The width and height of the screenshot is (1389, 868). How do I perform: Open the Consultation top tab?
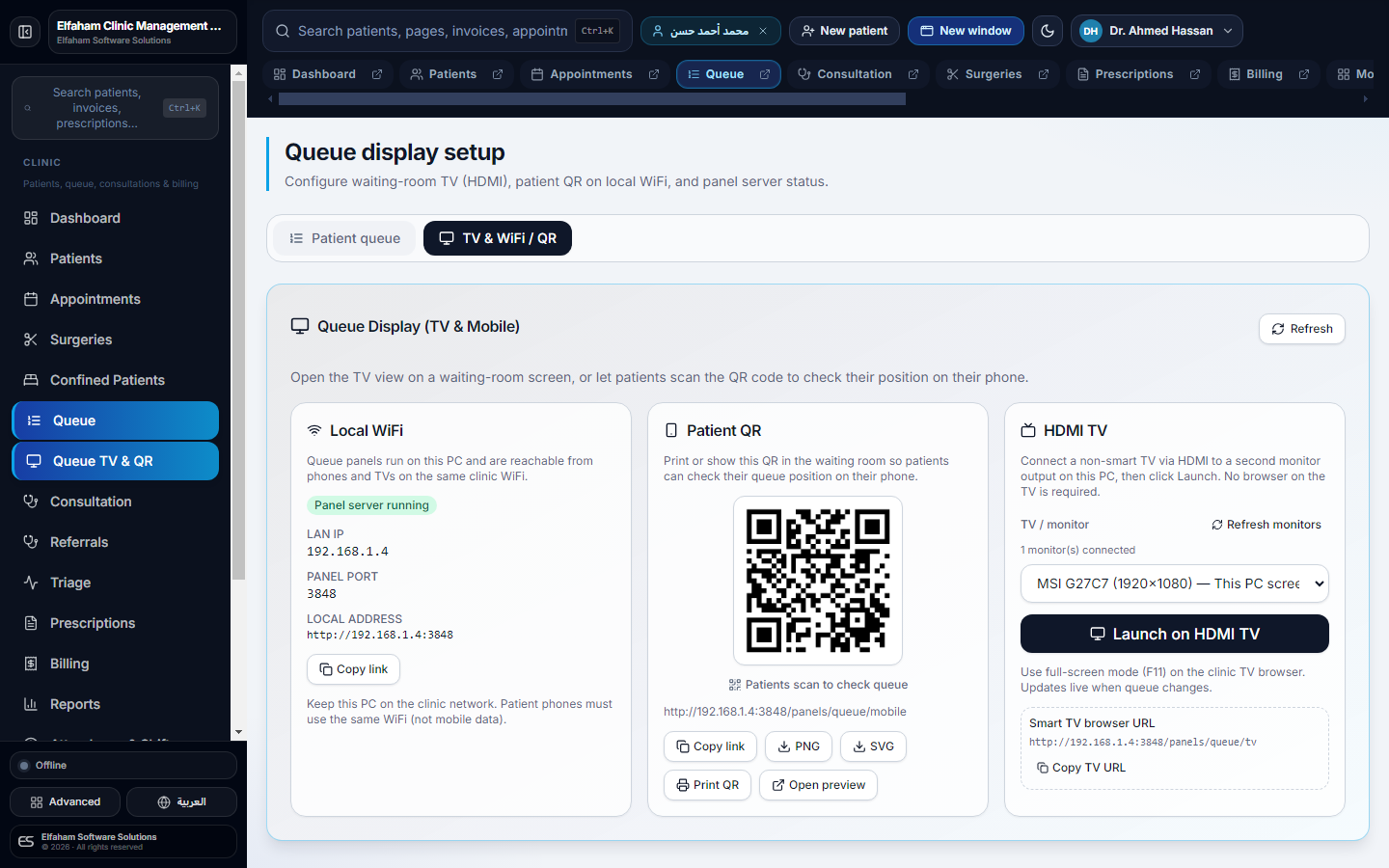(845, 74)
